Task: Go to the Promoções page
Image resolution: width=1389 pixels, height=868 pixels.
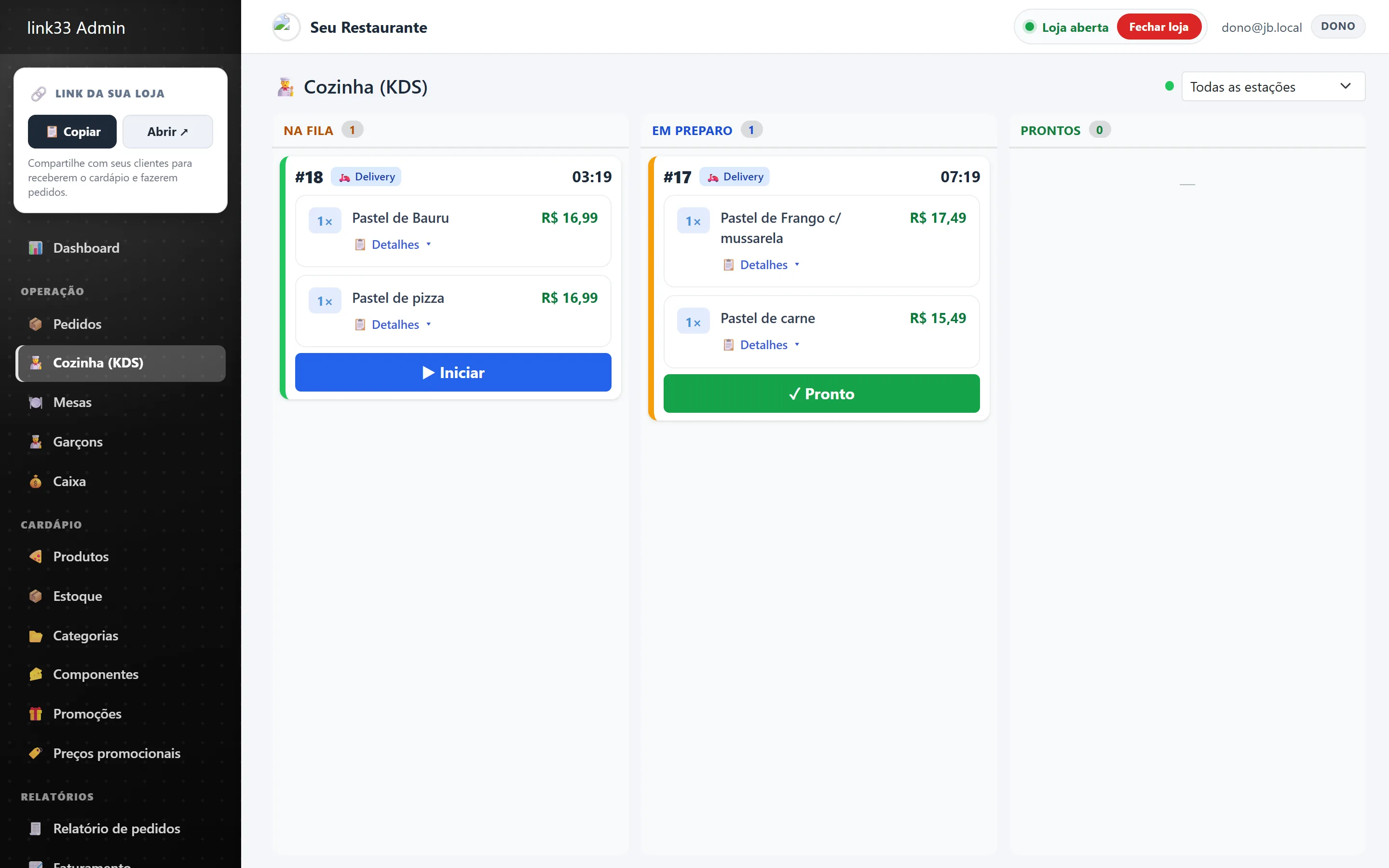Action: pyautogui.click(x=121, y=714)
